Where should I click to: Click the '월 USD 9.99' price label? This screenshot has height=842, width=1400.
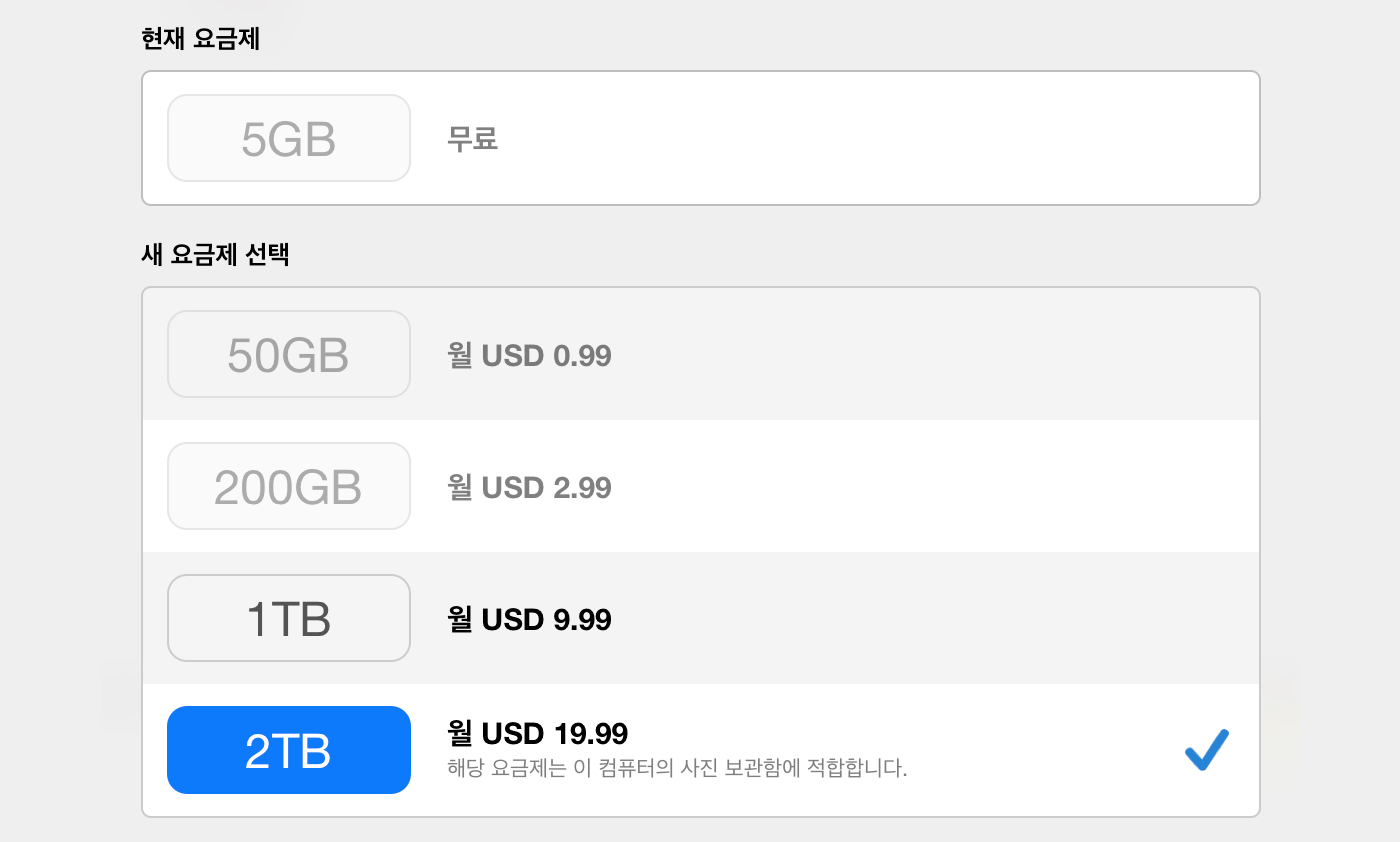(530, 620)
